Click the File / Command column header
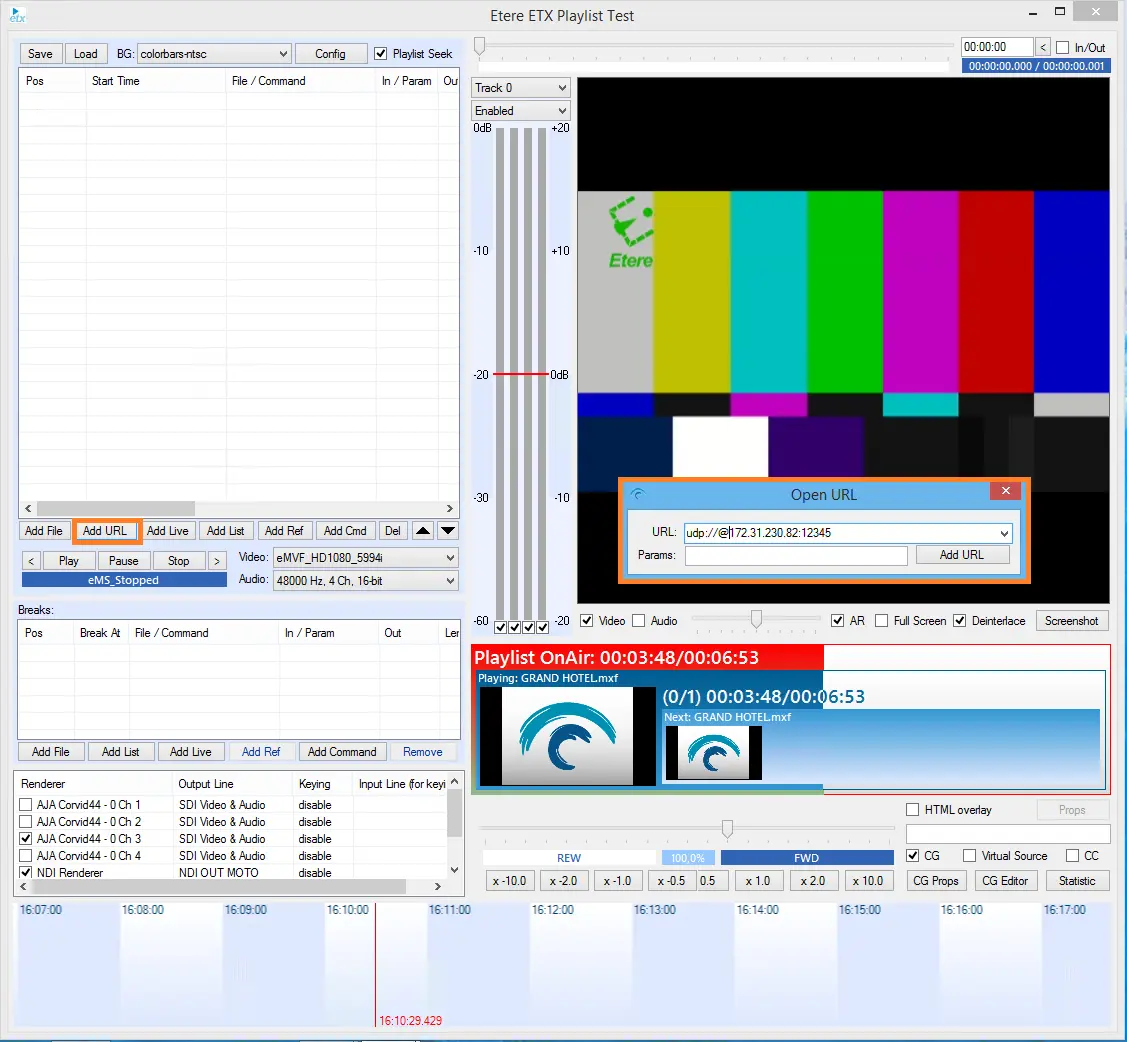The width and height of the screenshot is (1127, 1042). 268,81
